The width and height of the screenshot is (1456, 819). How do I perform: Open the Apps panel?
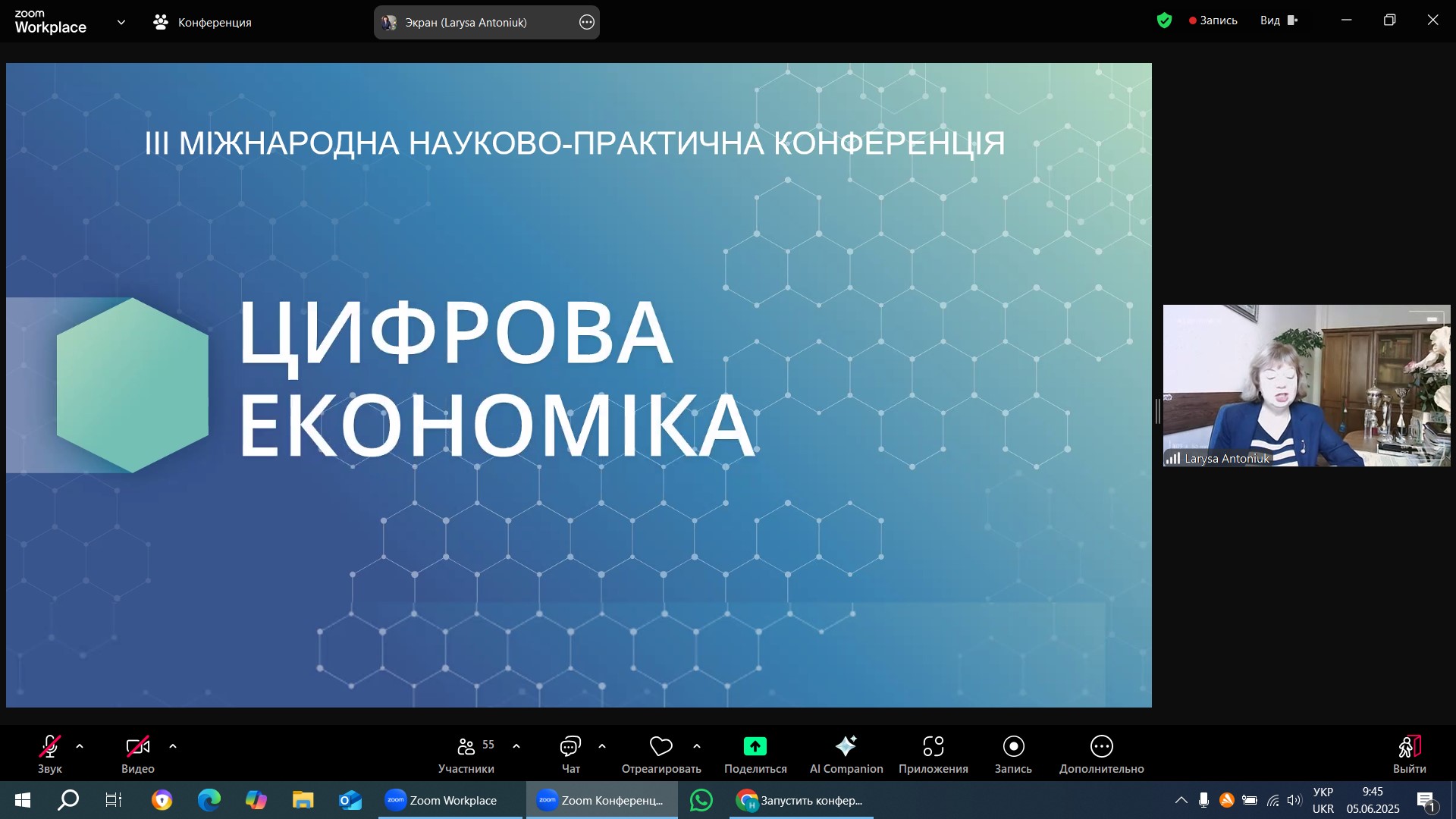coord(933,747)
